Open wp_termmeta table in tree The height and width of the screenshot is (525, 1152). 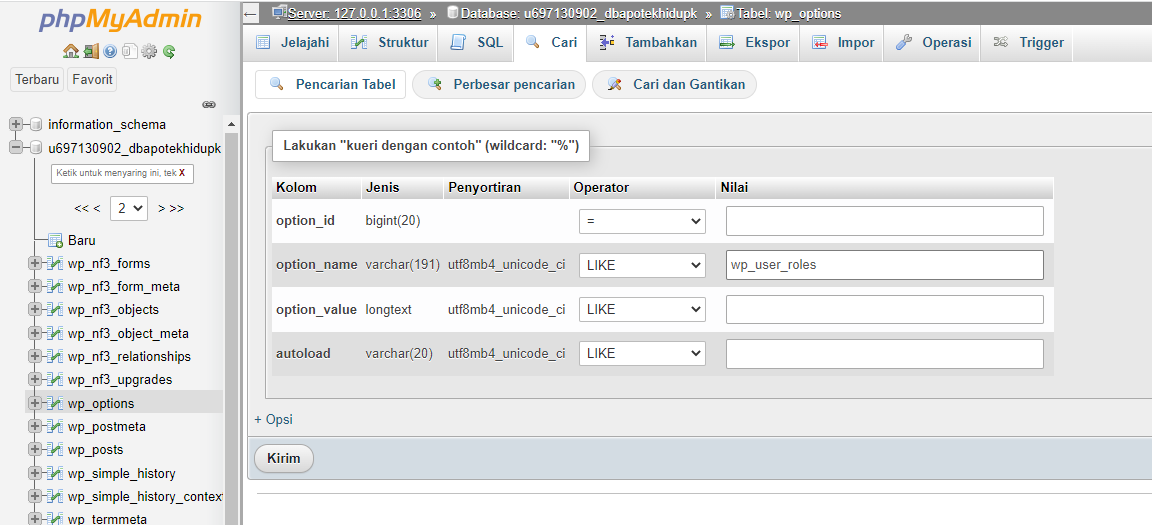[x=107, y=519]
